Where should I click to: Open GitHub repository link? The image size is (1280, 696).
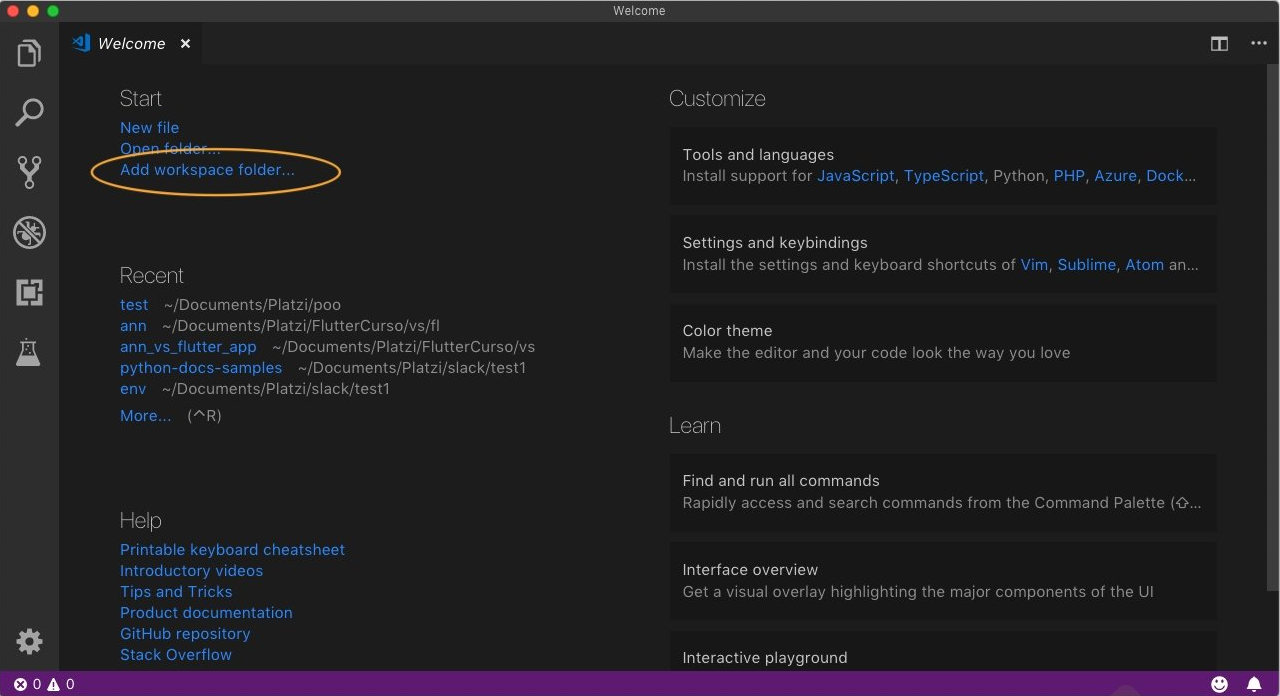pos(185,634)
